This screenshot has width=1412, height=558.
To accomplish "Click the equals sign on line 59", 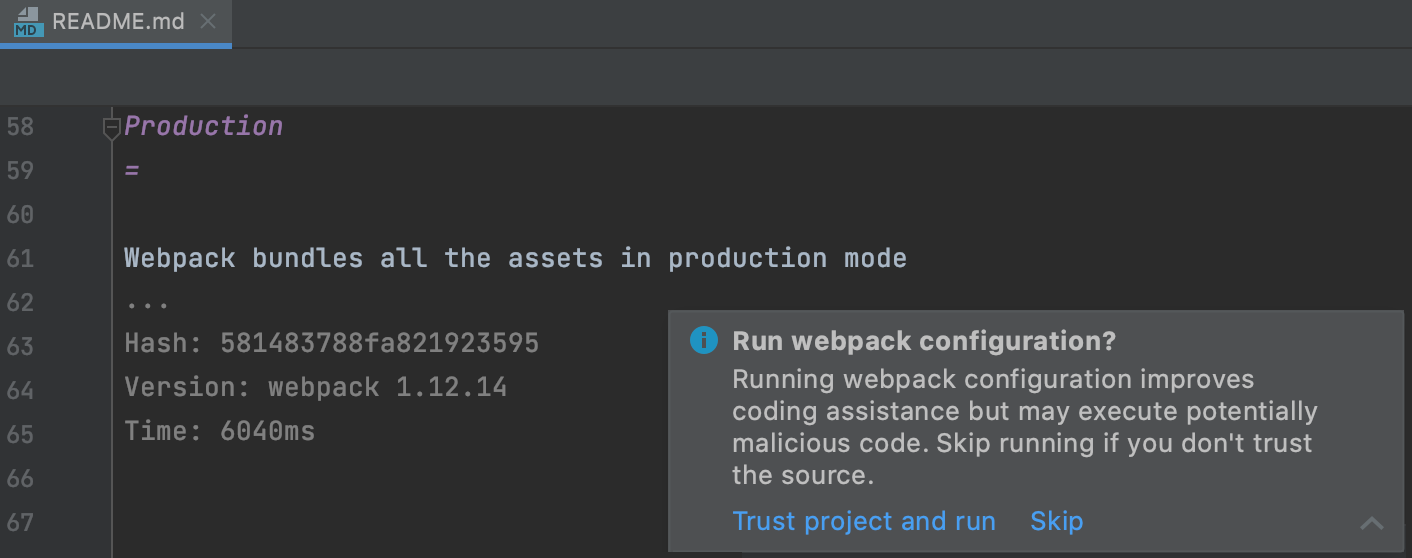I will [132, 171].
